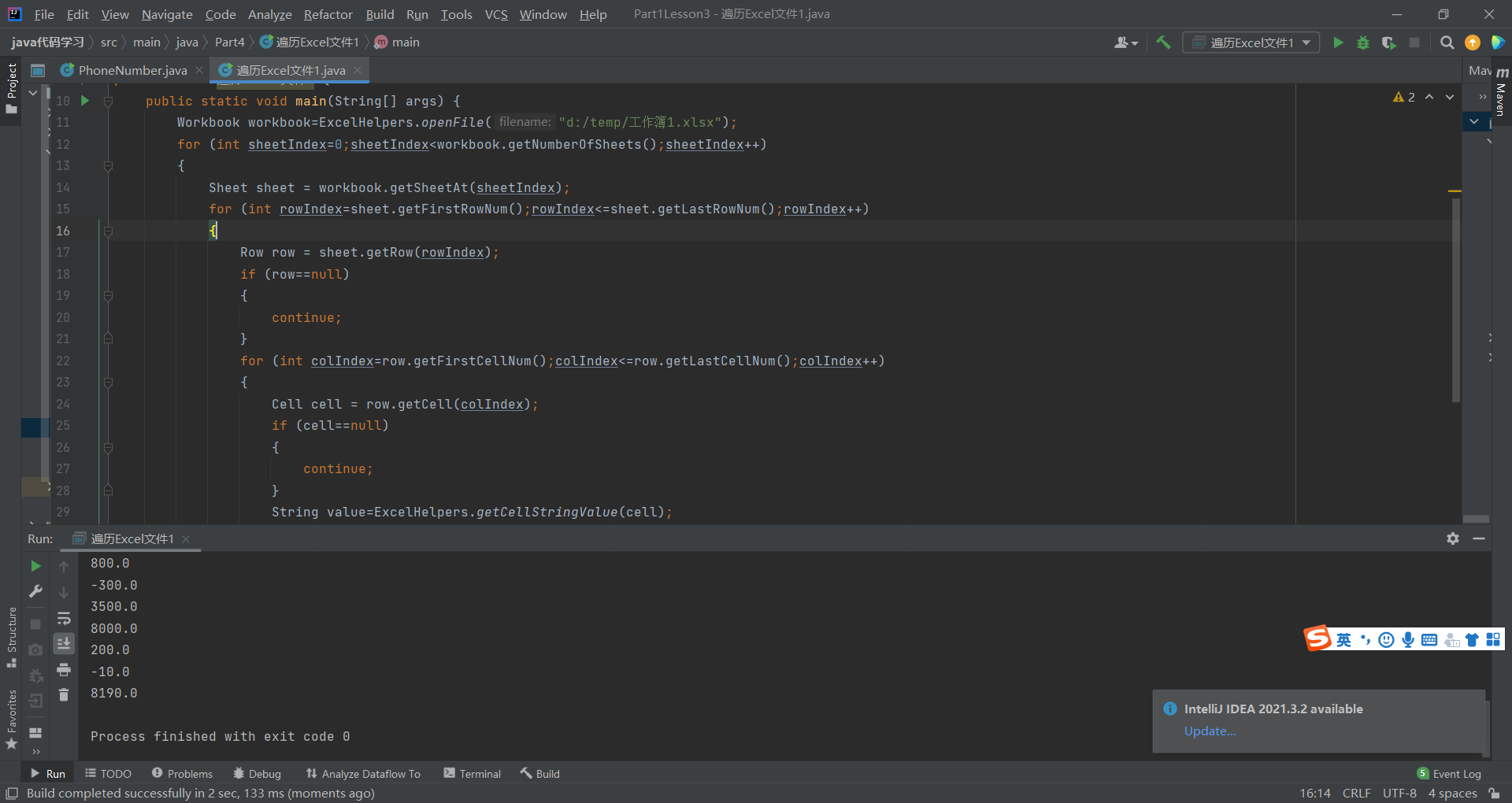Rerun the 遍历Excel文件1 program
The width and height of the screenshot is (1512, 803).
tap(35, 565)
